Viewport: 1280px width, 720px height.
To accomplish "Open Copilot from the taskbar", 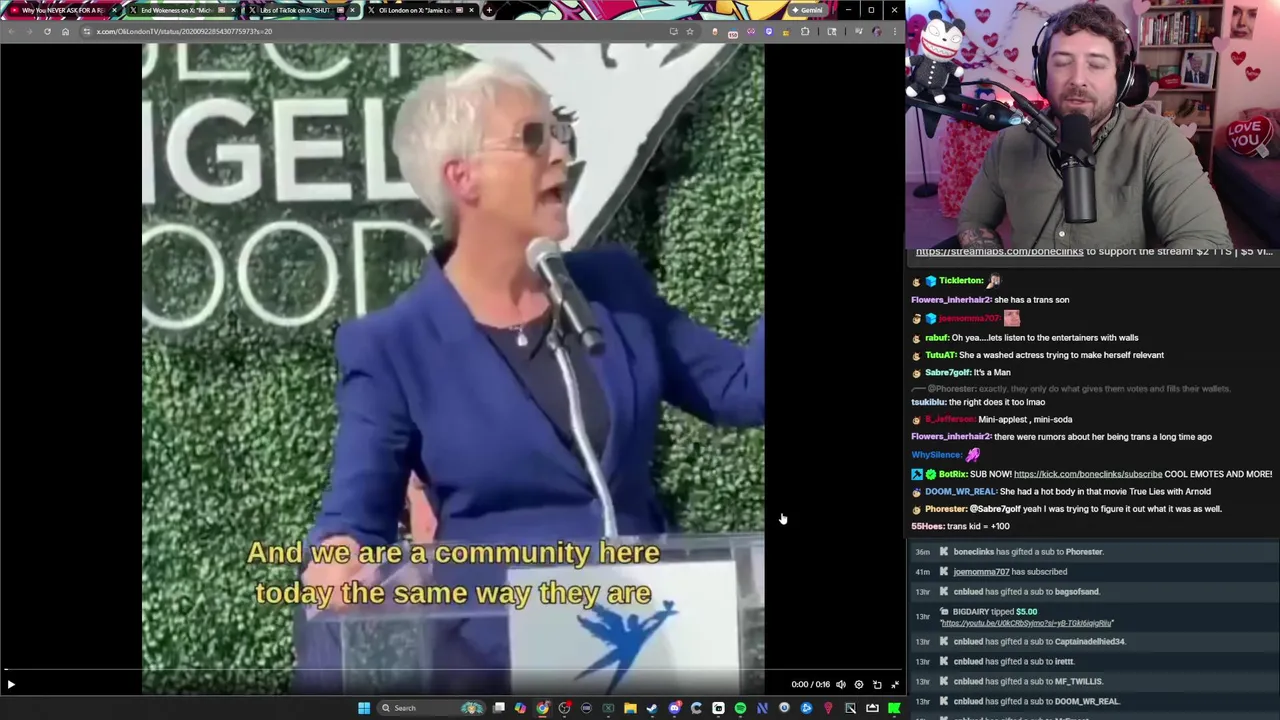I will coord(520,708).
